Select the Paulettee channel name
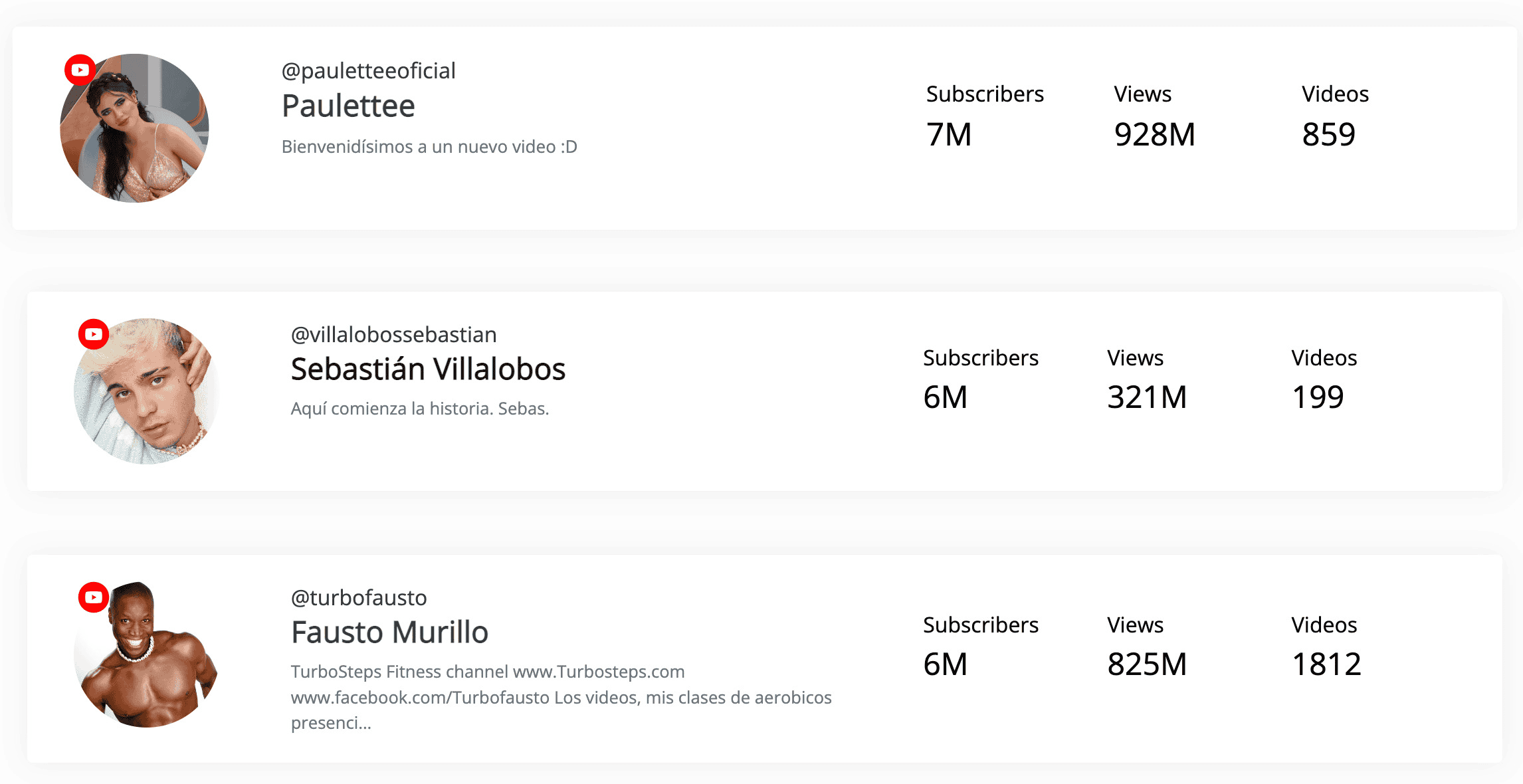The image size is (1523, 784). pos(348,106)
